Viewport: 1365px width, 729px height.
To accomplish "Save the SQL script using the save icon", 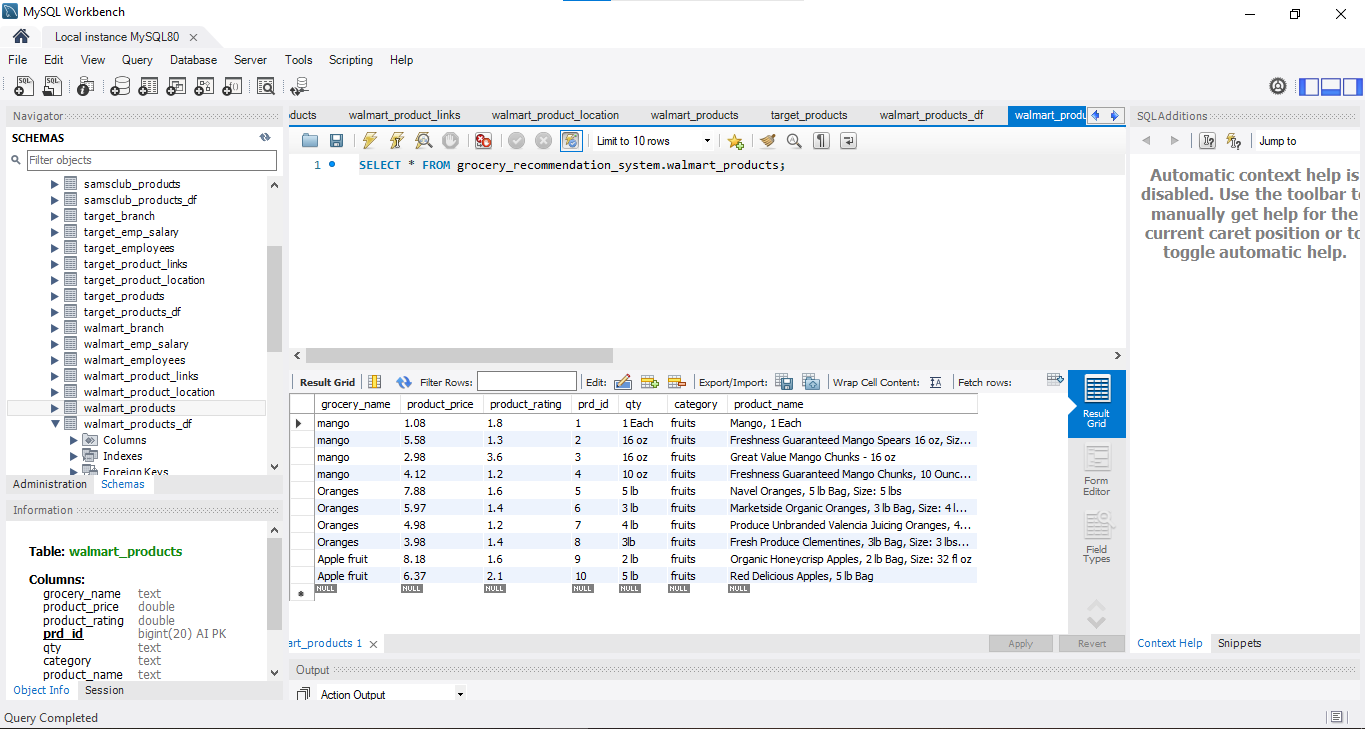I will 336,140.
